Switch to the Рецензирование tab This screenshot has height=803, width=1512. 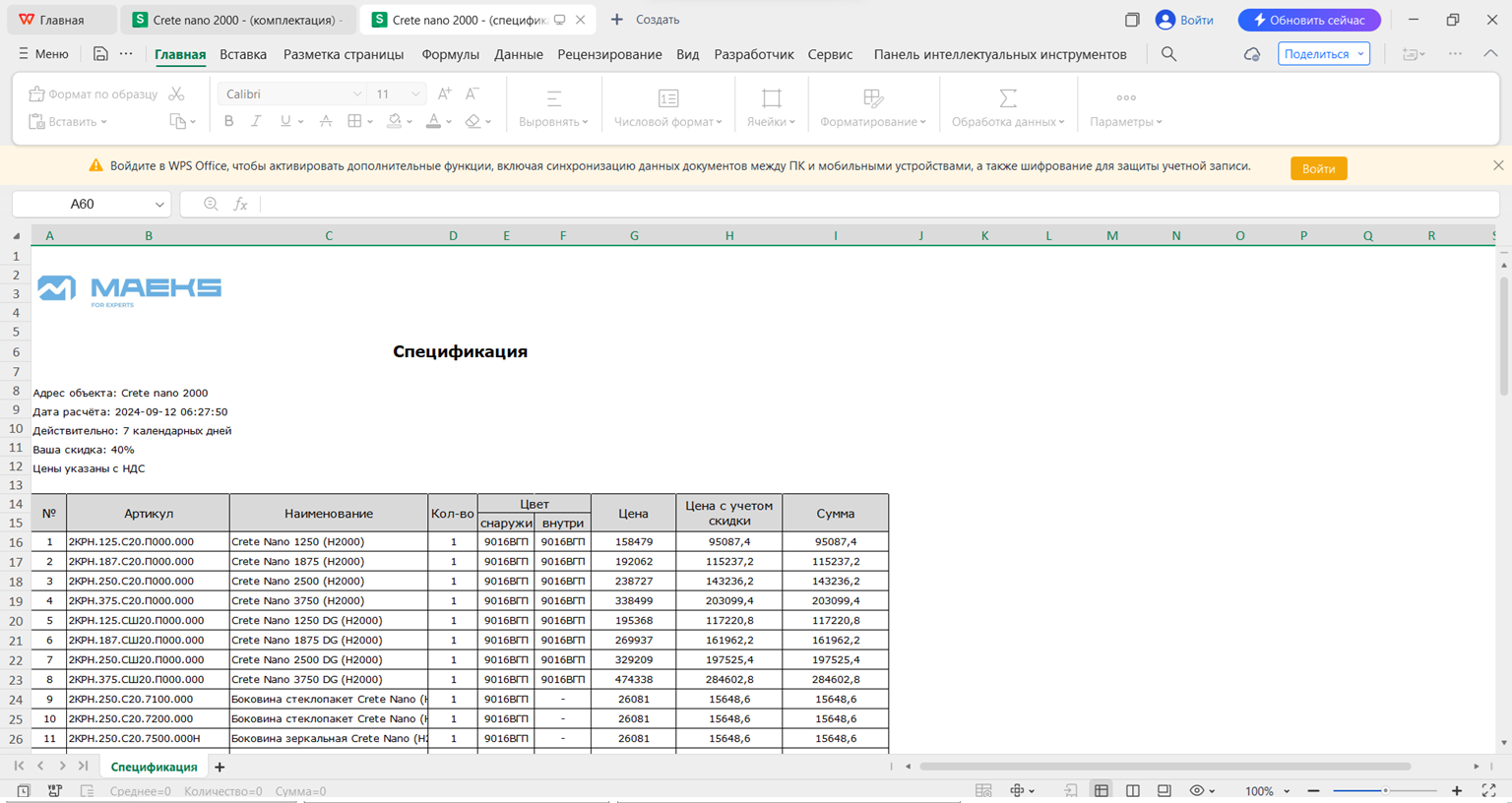pyautogui.click(x=609, y=54)
